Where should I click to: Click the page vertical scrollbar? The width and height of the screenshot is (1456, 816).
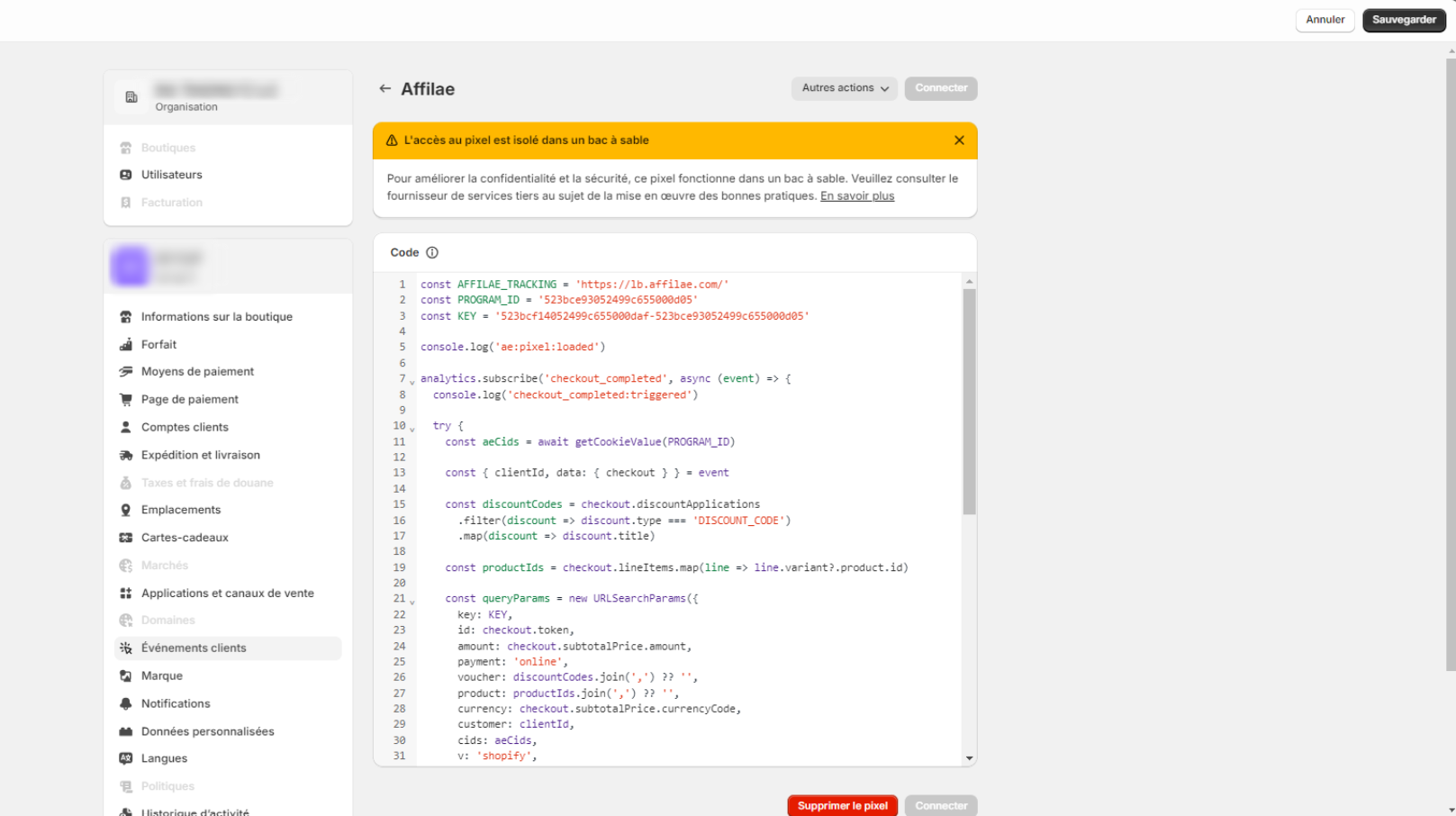[x=1450, y=365]
